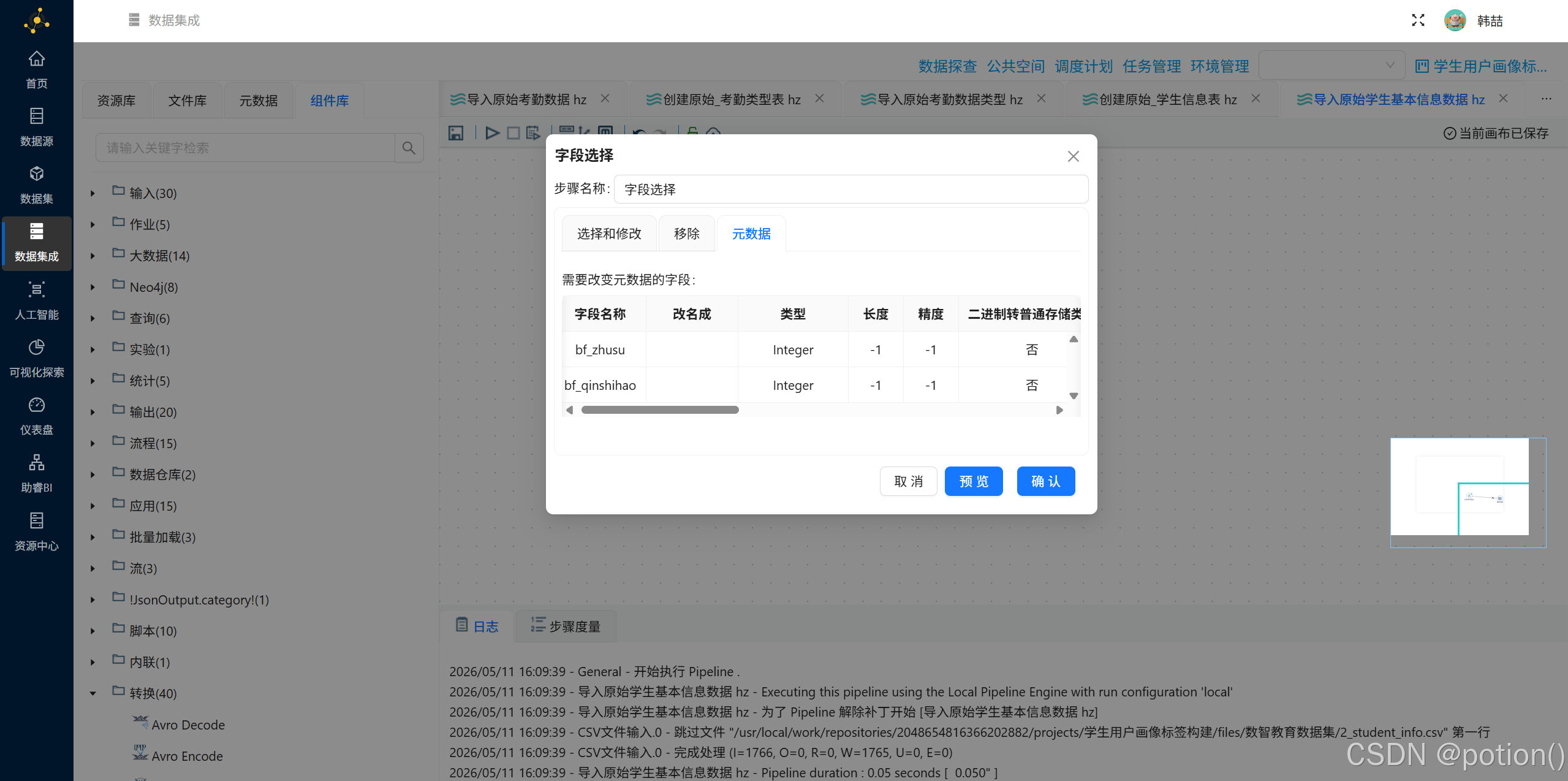Open the empty environment dropdown in header
The width and height of the screenshot is (1568, 781).
(1331, 65)
